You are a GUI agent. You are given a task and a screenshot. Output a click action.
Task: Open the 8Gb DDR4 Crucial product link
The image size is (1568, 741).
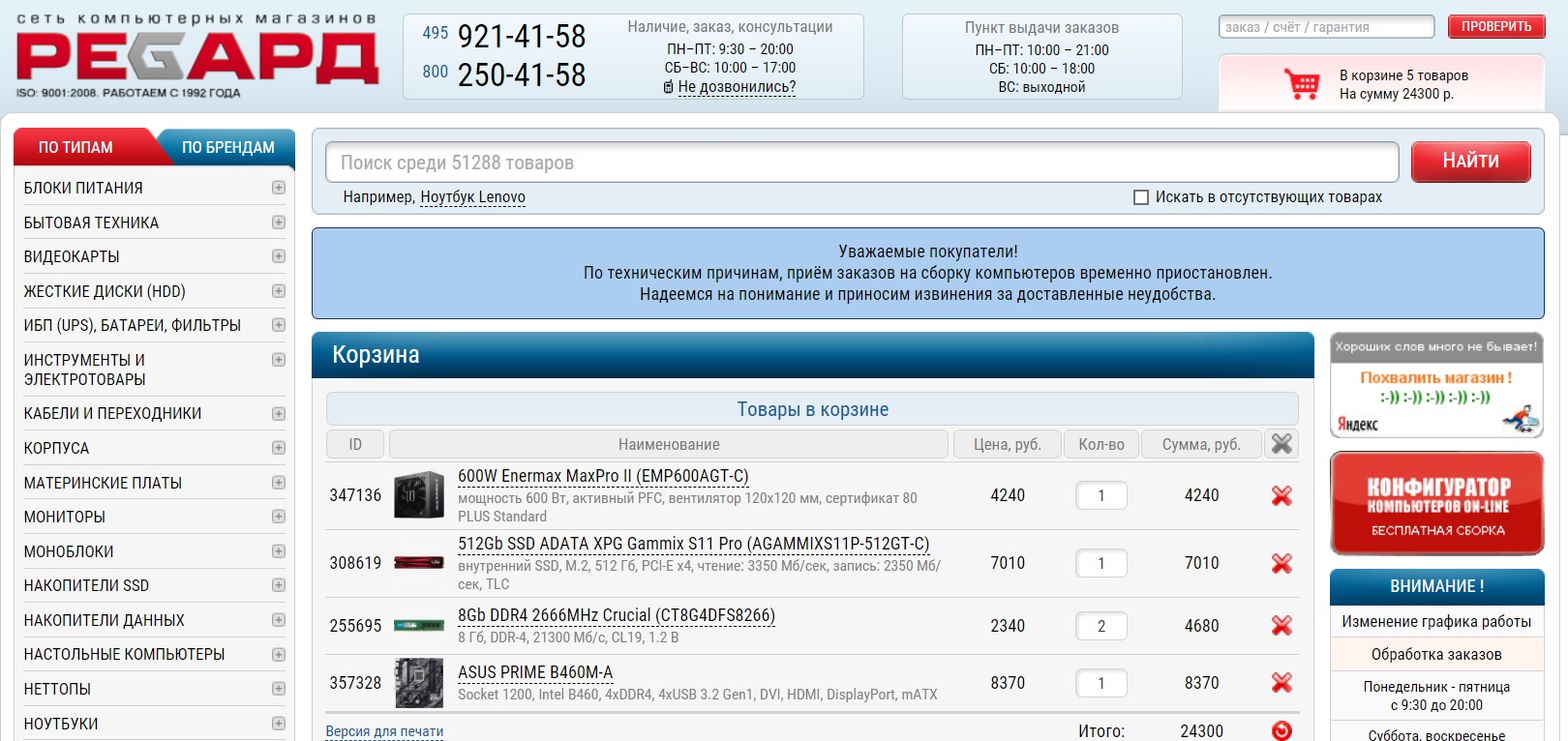click(x=617, y=615)
